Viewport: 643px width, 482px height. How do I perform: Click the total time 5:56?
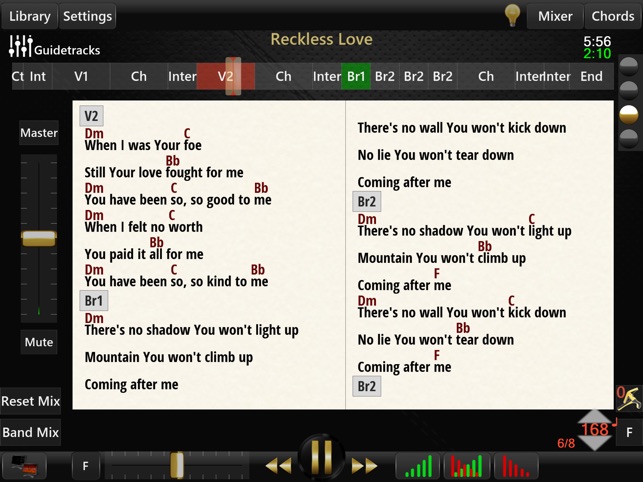pyautogui.click(x=597, y=41)
